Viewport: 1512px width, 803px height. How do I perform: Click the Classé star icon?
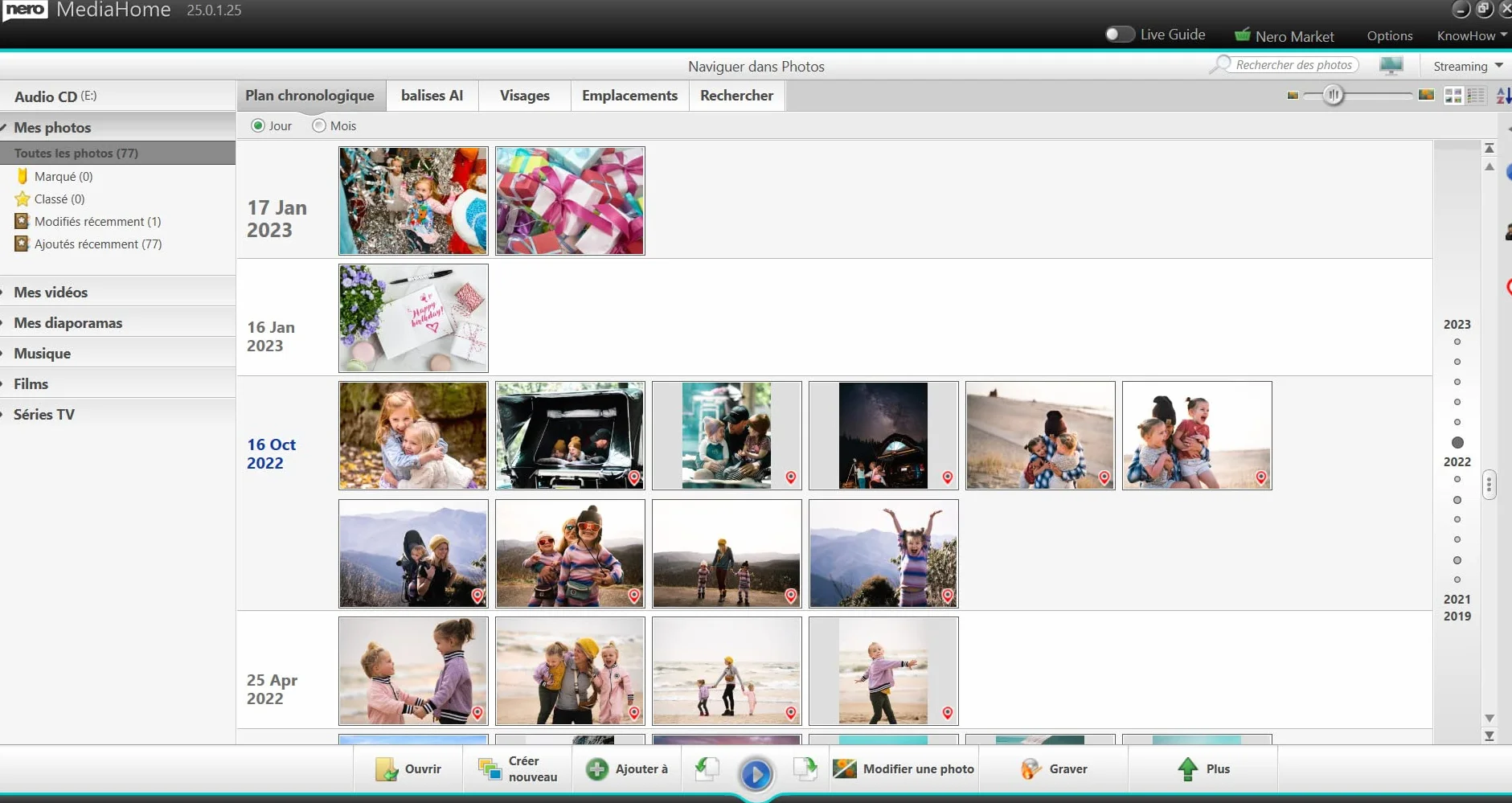coord(23,199)
